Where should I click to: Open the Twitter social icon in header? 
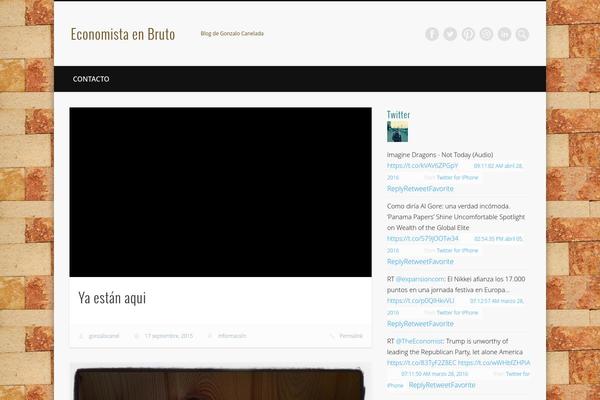tap(450, 34)
